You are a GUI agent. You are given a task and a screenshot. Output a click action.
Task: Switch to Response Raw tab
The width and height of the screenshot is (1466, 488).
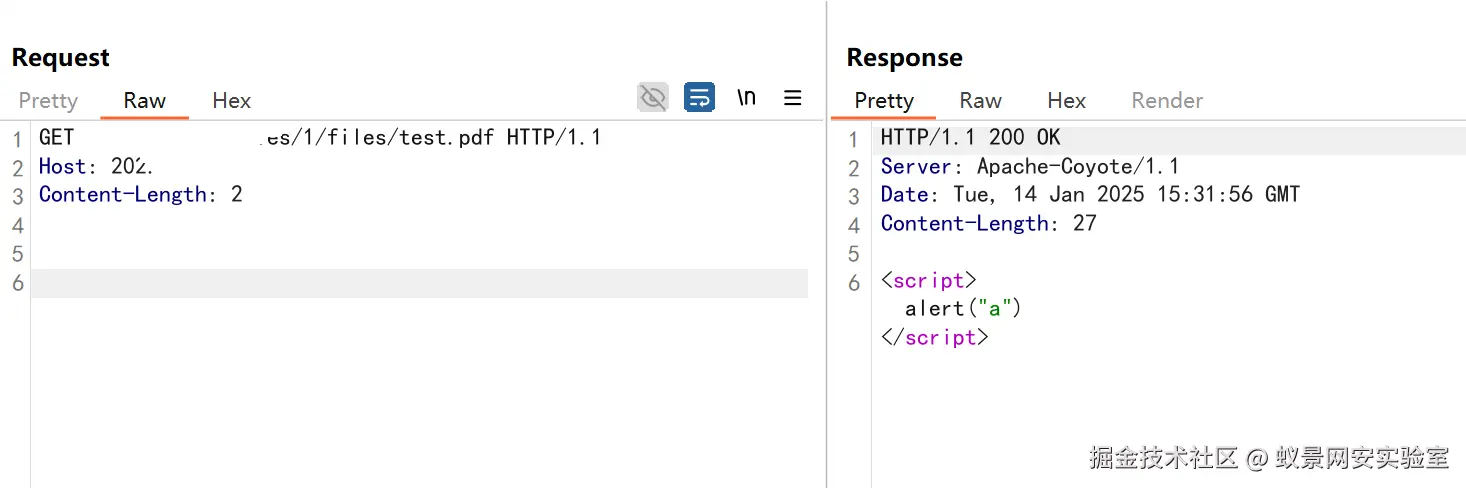coord(980,100)
